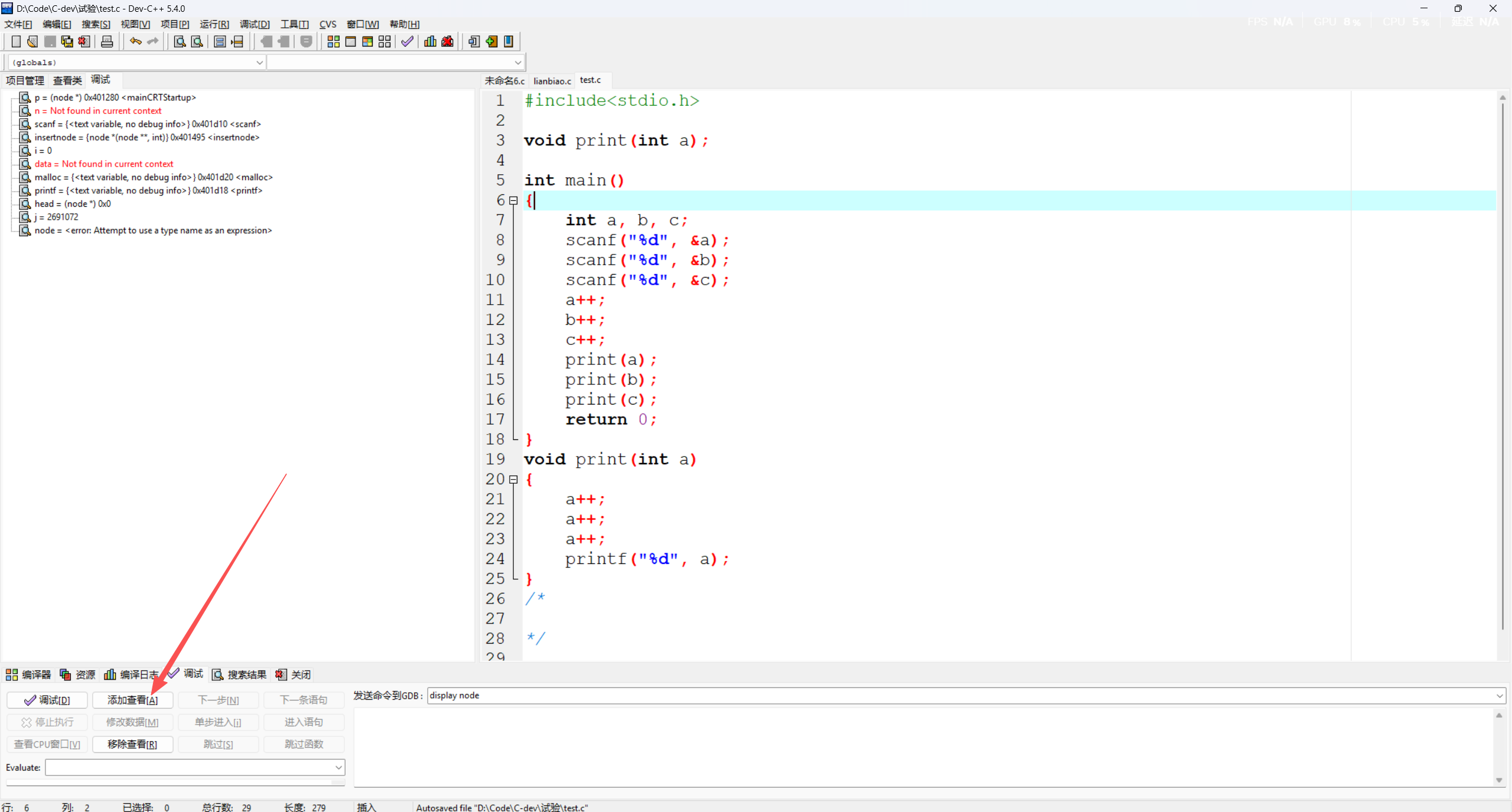Switch to the lianbiao.c editor tab
1512x812 pixels.
click(552, 81)
